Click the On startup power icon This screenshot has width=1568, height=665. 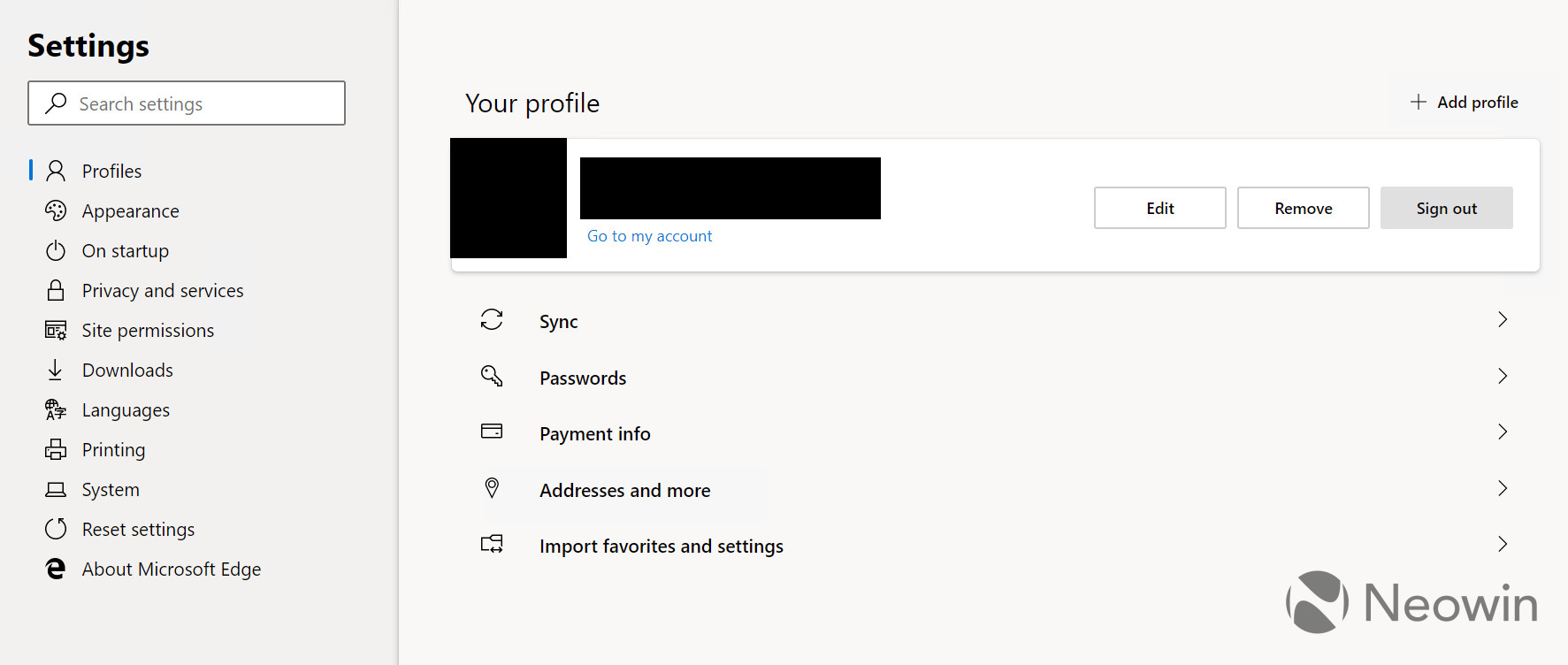point(56,251)
